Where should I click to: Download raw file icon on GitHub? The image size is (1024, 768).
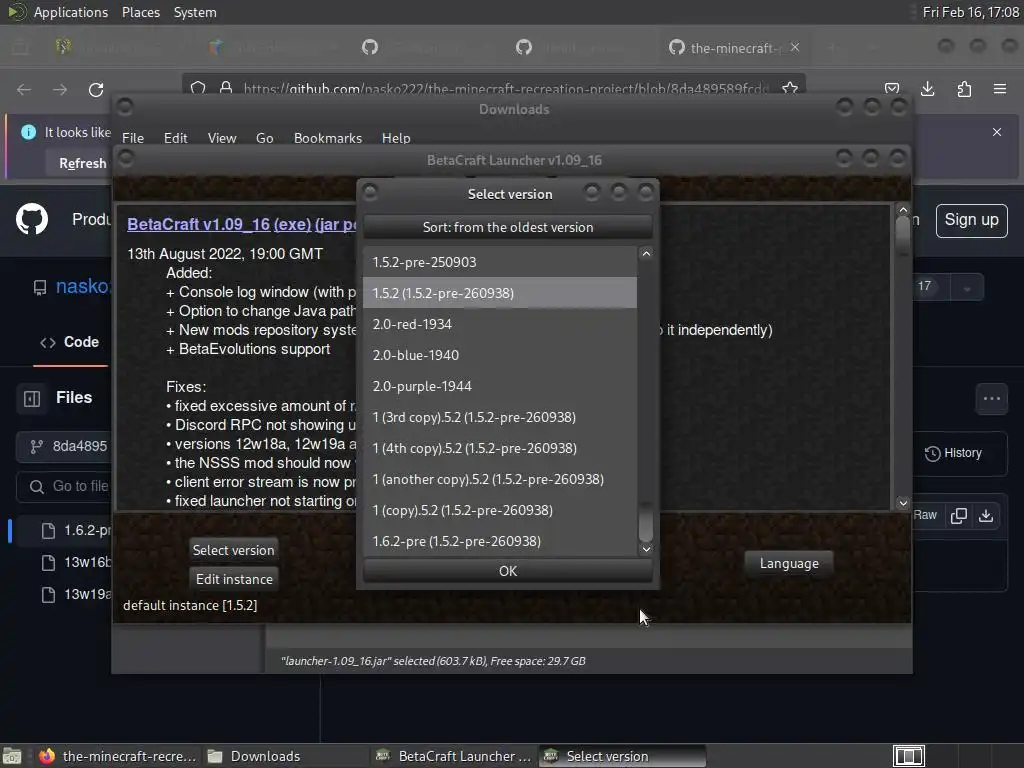click(x=986, y=515)
